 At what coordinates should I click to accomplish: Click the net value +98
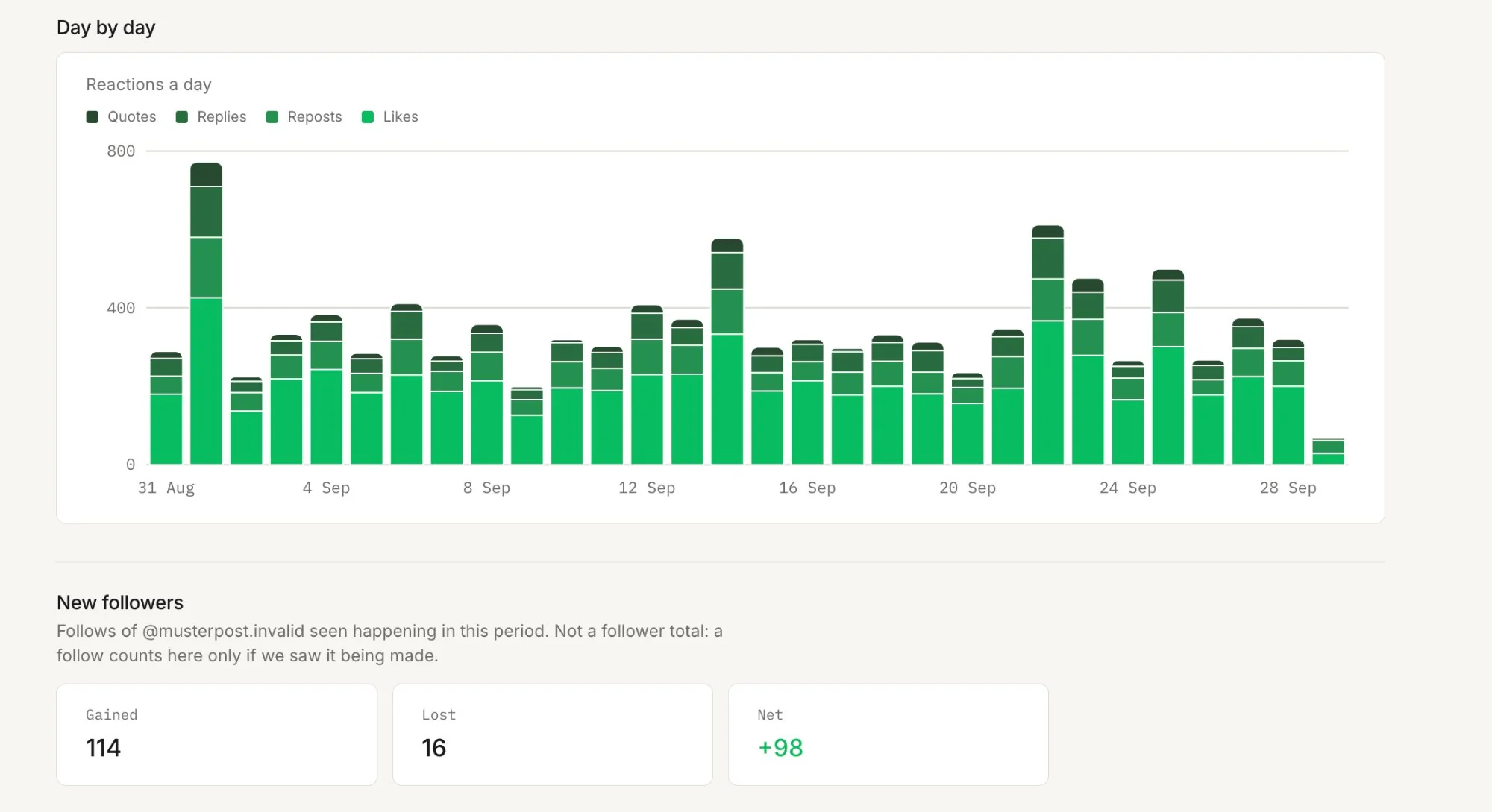click(x=780, y=748)
